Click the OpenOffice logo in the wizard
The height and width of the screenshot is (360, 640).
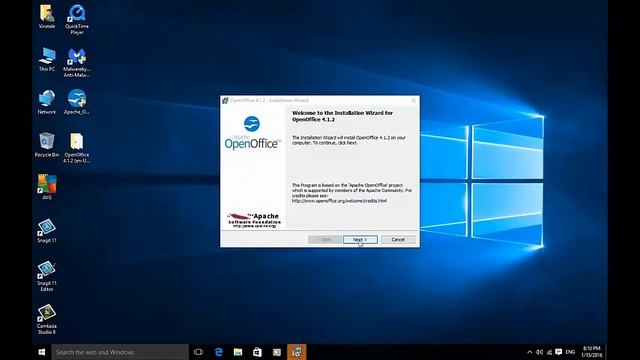pyautogui.click(x=252, y=133)
